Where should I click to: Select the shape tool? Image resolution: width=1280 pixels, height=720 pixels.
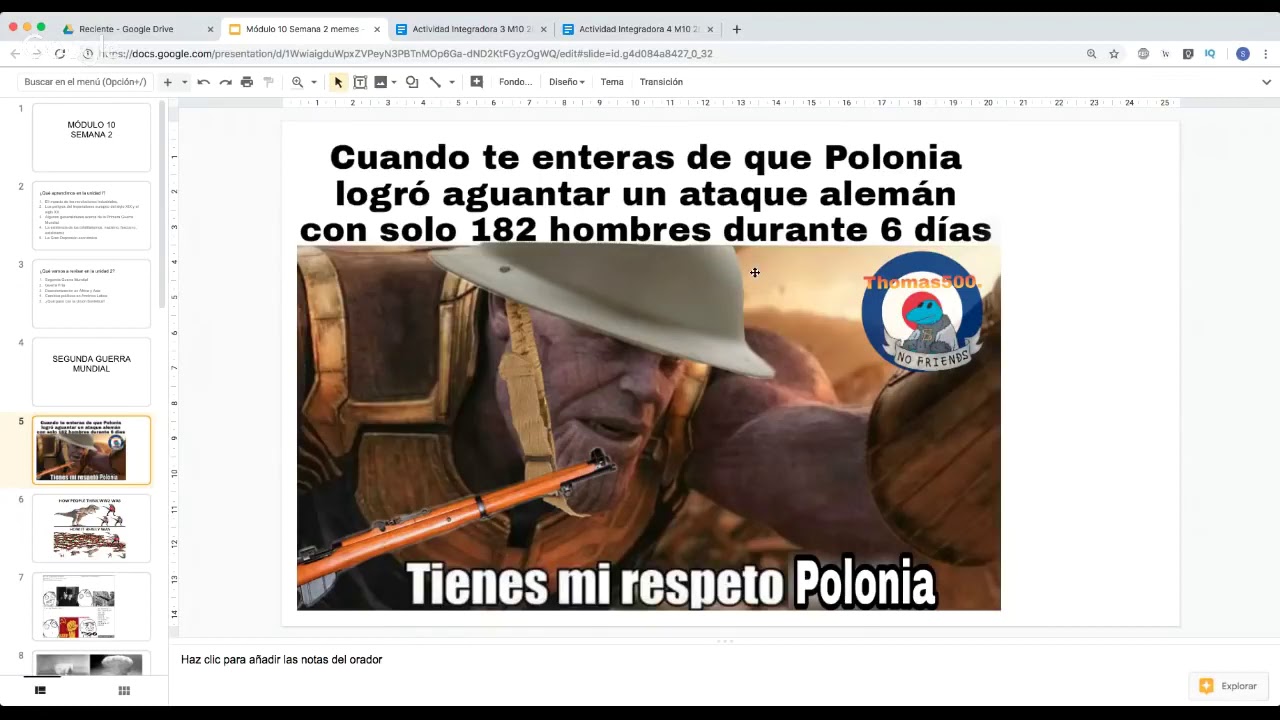point(411,82)
